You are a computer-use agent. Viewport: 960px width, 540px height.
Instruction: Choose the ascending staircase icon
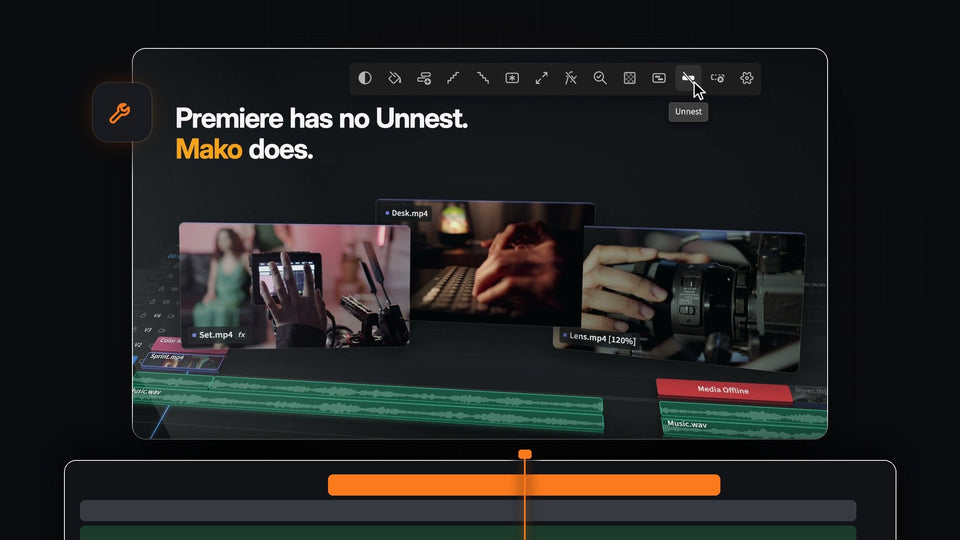pyautogui.click(x=453, y=78)
